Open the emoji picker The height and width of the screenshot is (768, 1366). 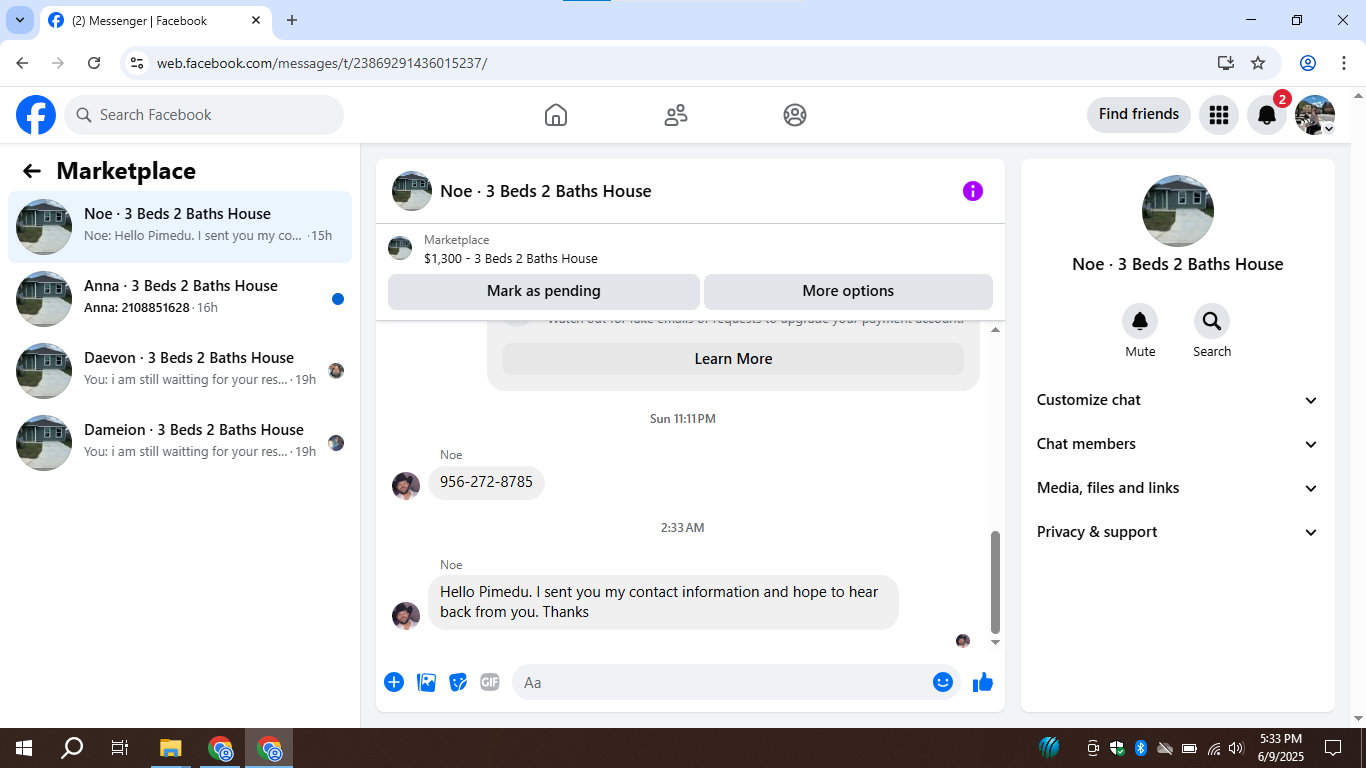point(942,682)
